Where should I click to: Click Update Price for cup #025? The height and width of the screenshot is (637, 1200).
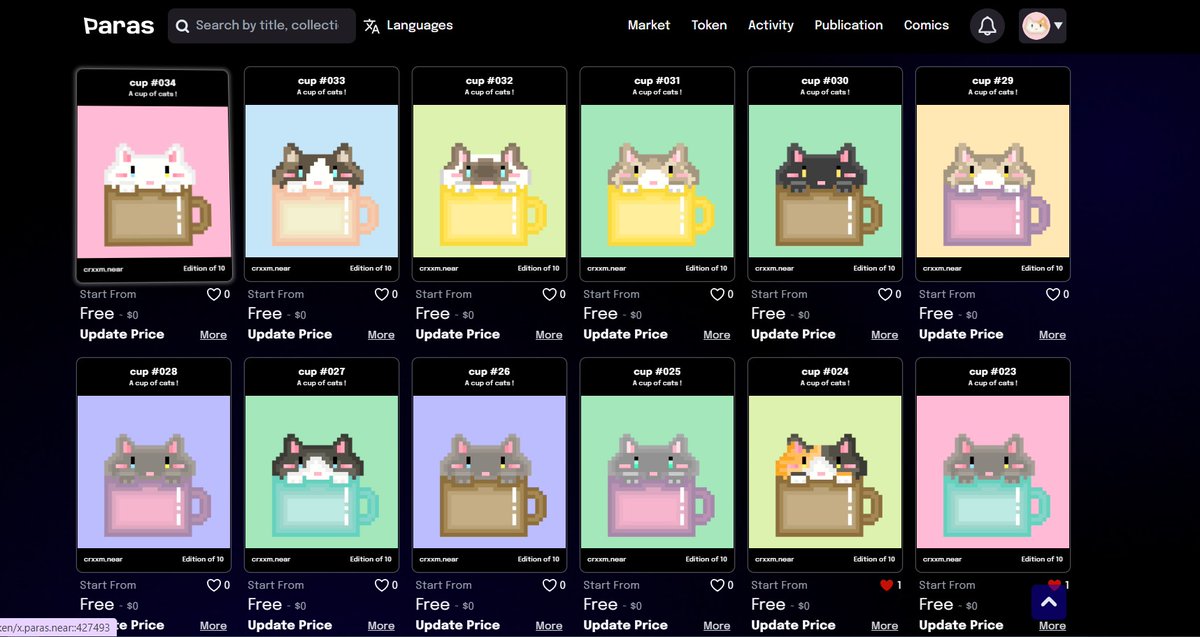[x=626, y=625]
